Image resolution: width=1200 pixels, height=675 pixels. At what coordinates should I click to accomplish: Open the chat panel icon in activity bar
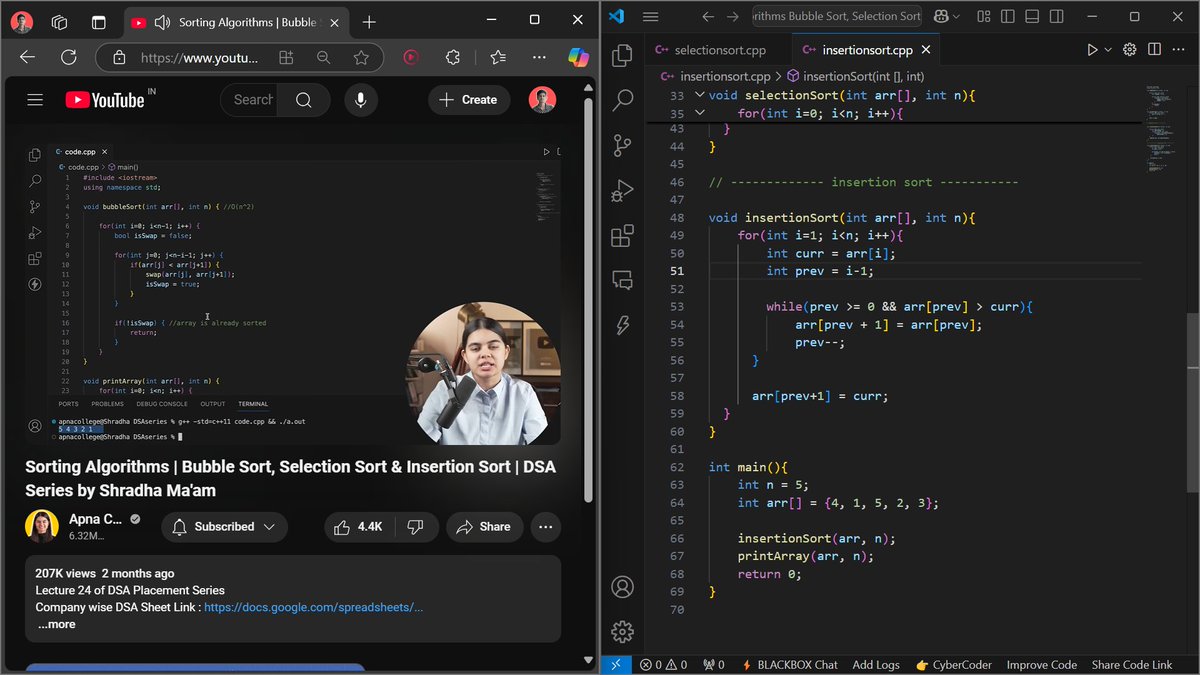(x=622, y=280)
